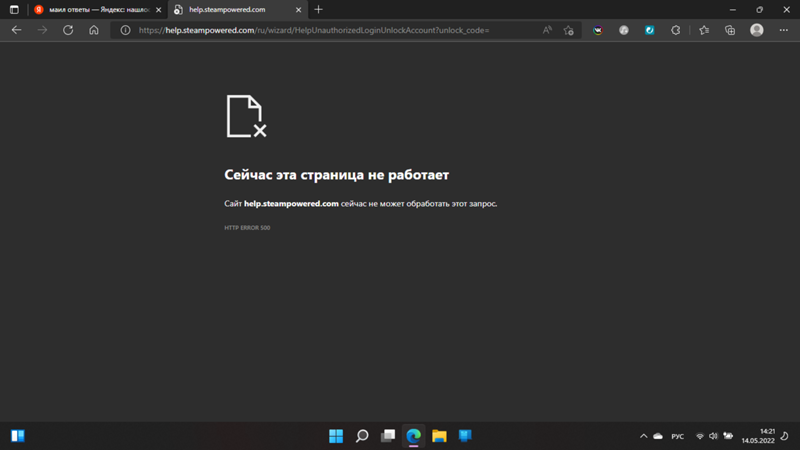The image size is (800, 450).
Task: Click the HTTP ERROR 500 text
Action: coord(247,228)
